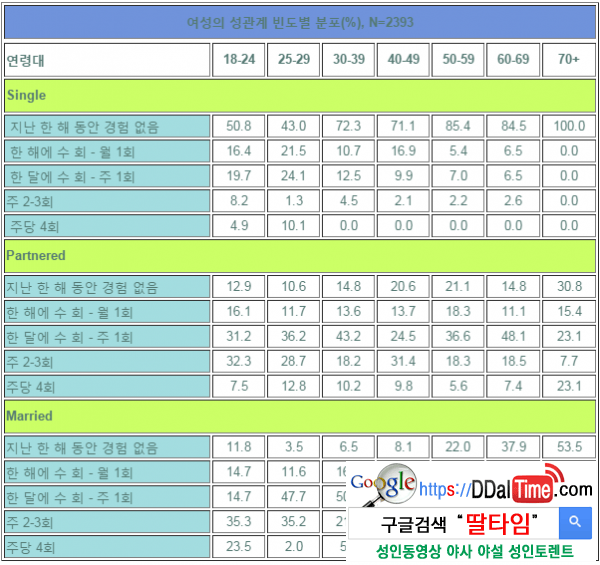Click '주당 4회' row label under Single
The height and width of the screenshot is (565, 600).
point(107,226)
